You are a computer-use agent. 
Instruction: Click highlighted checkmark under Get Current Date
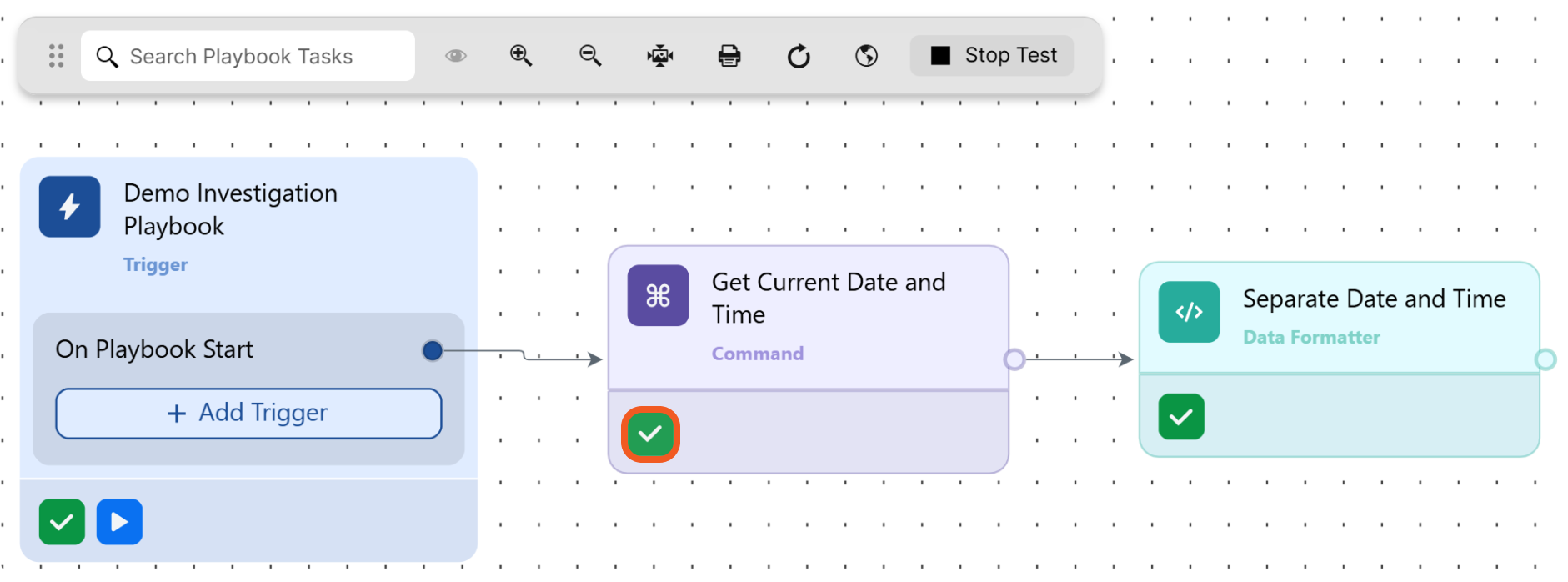[x=650, y=434]
